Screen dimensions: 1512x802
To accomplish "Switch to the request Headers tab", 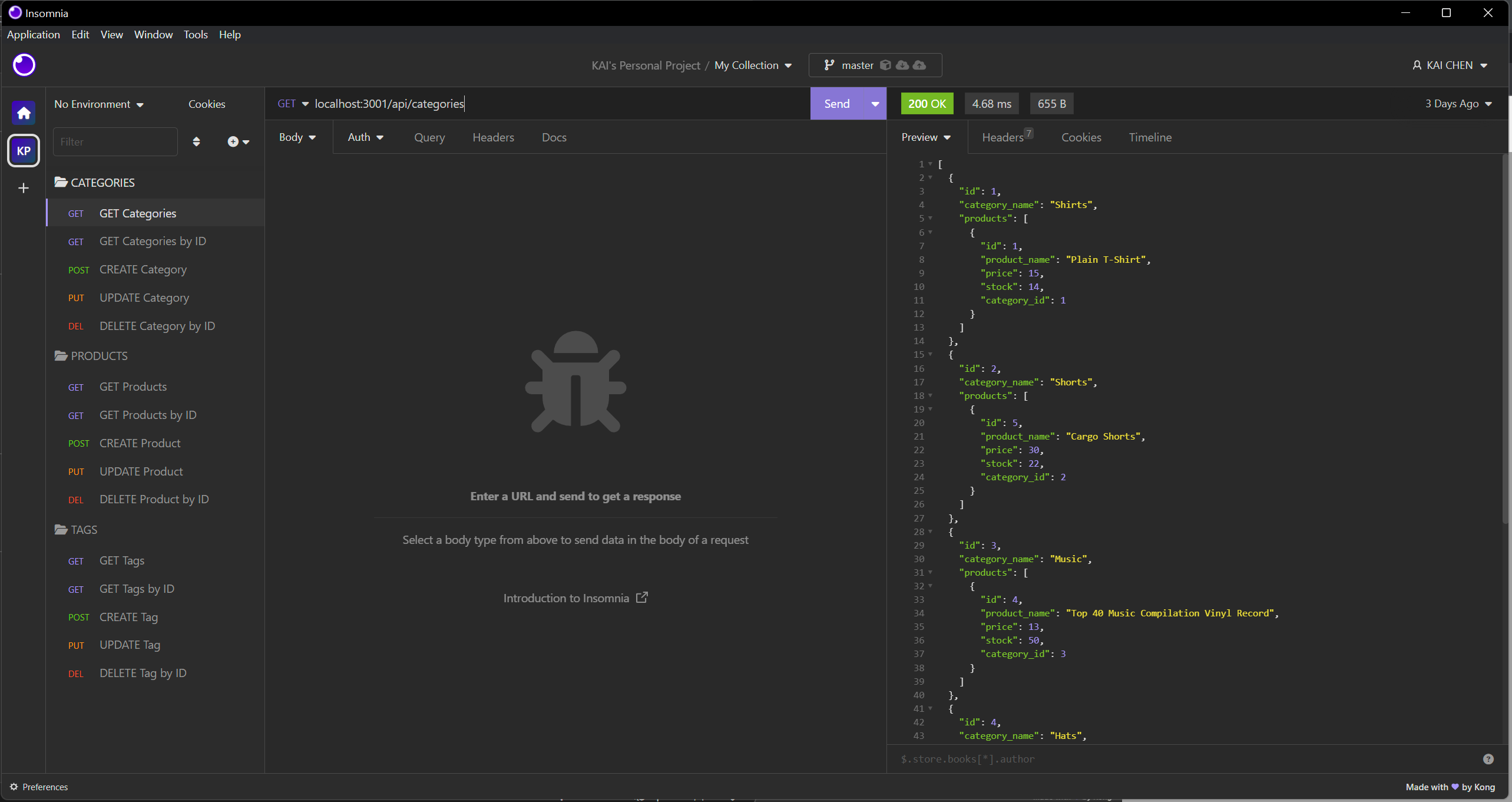I will tap(493, 137).
